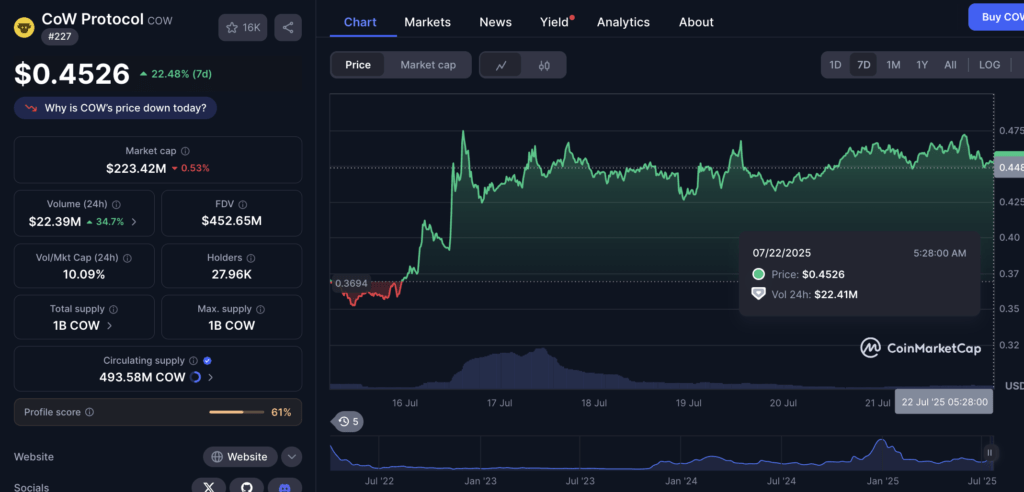1024x492 pixels.
Task: Click the pause handle on range navigator
Action: [x=990, y=452]
